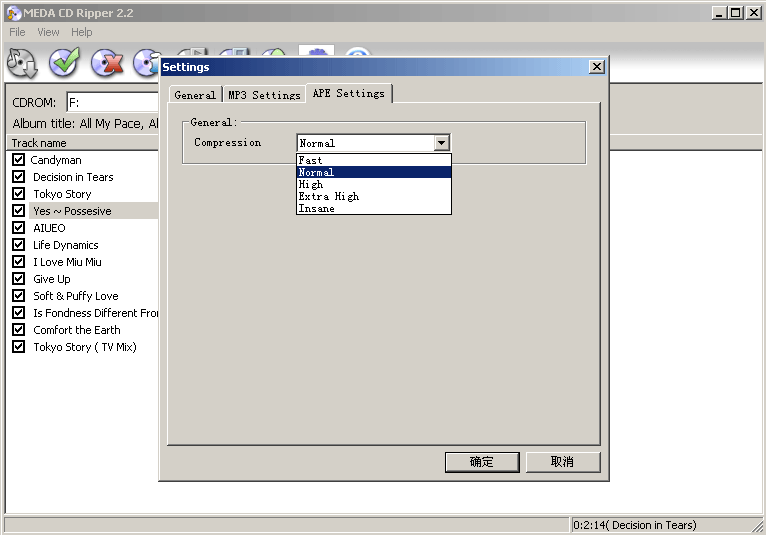
Task: Select the Decision in Tears track name
Action: click(73, 177)
